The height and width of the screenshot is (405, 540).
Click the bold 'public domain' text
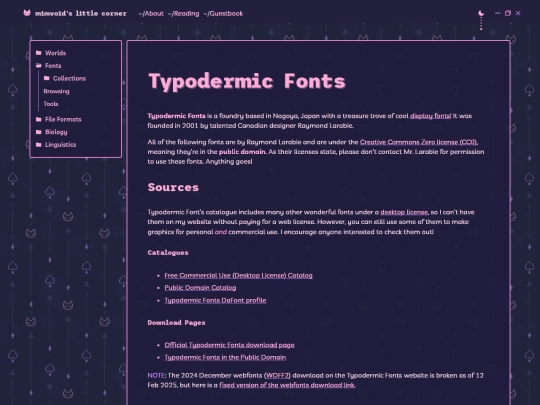pyautogui.click(x=242, y=152)
